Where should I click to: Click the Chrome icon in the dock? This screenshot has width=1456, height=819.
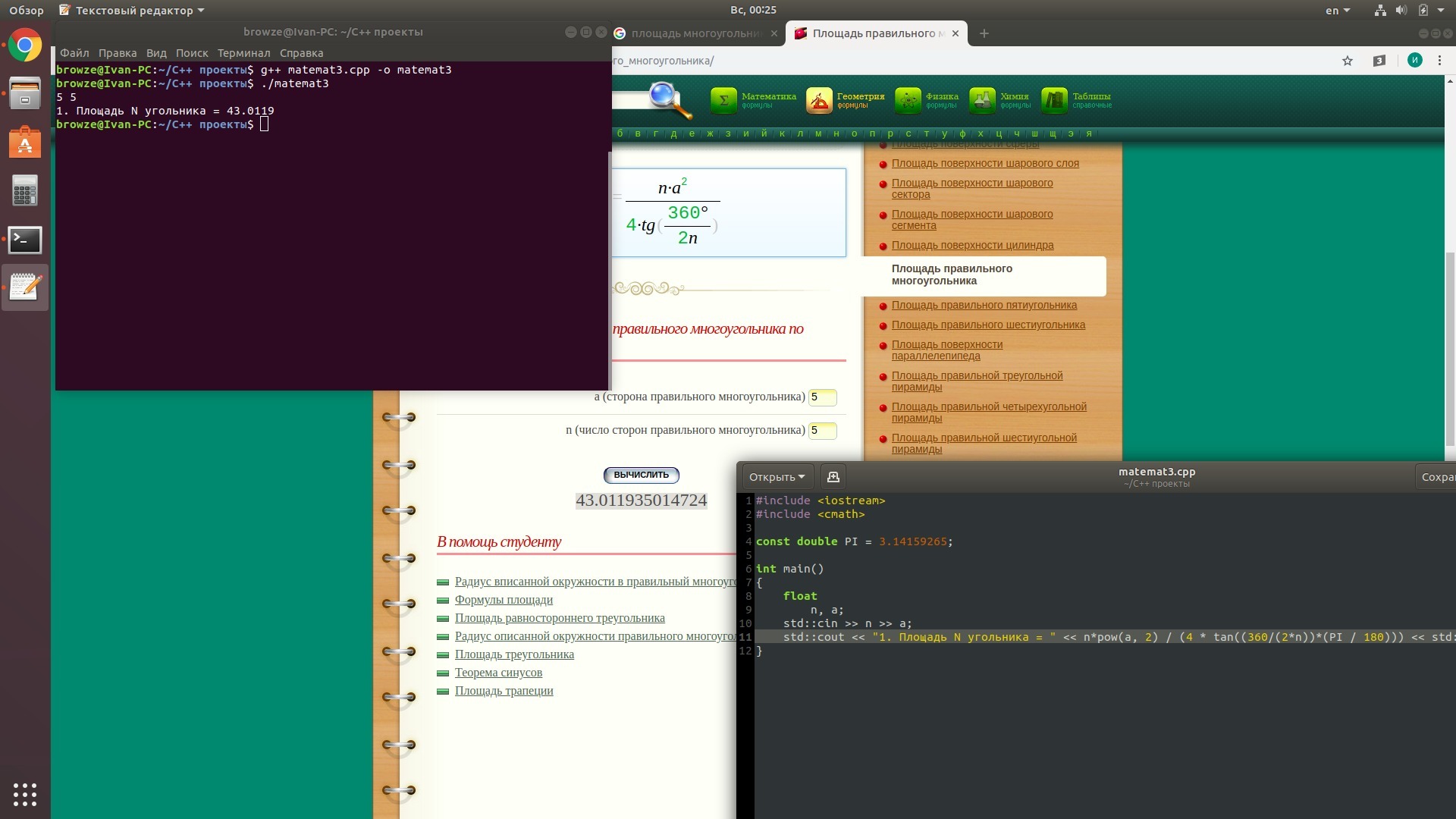[25, 46]
